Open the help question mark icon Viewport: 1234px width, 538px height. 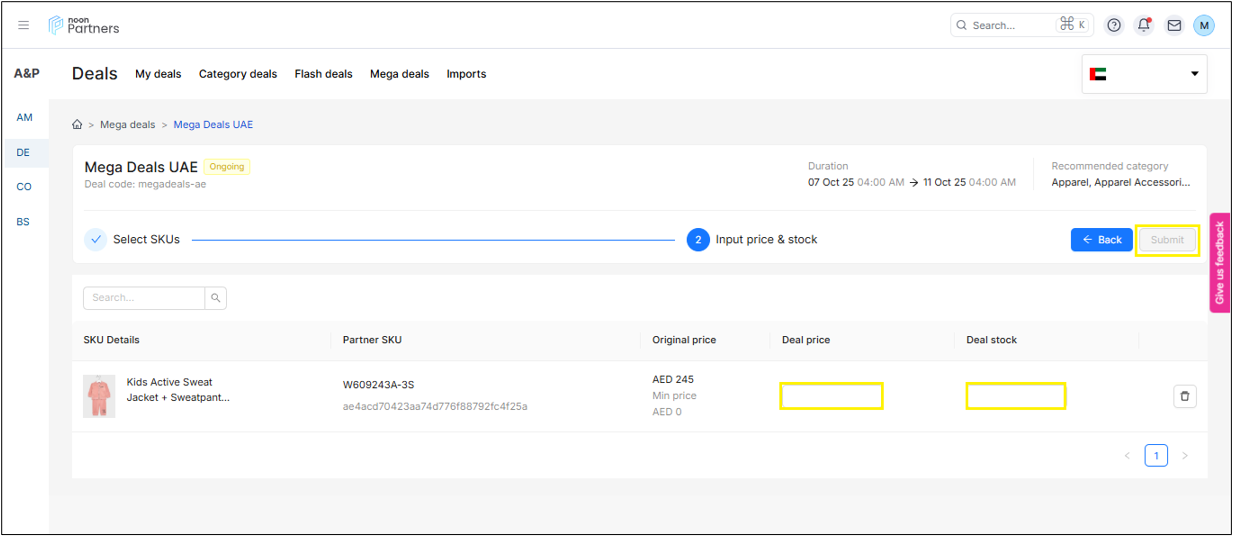click(1114, 25)
